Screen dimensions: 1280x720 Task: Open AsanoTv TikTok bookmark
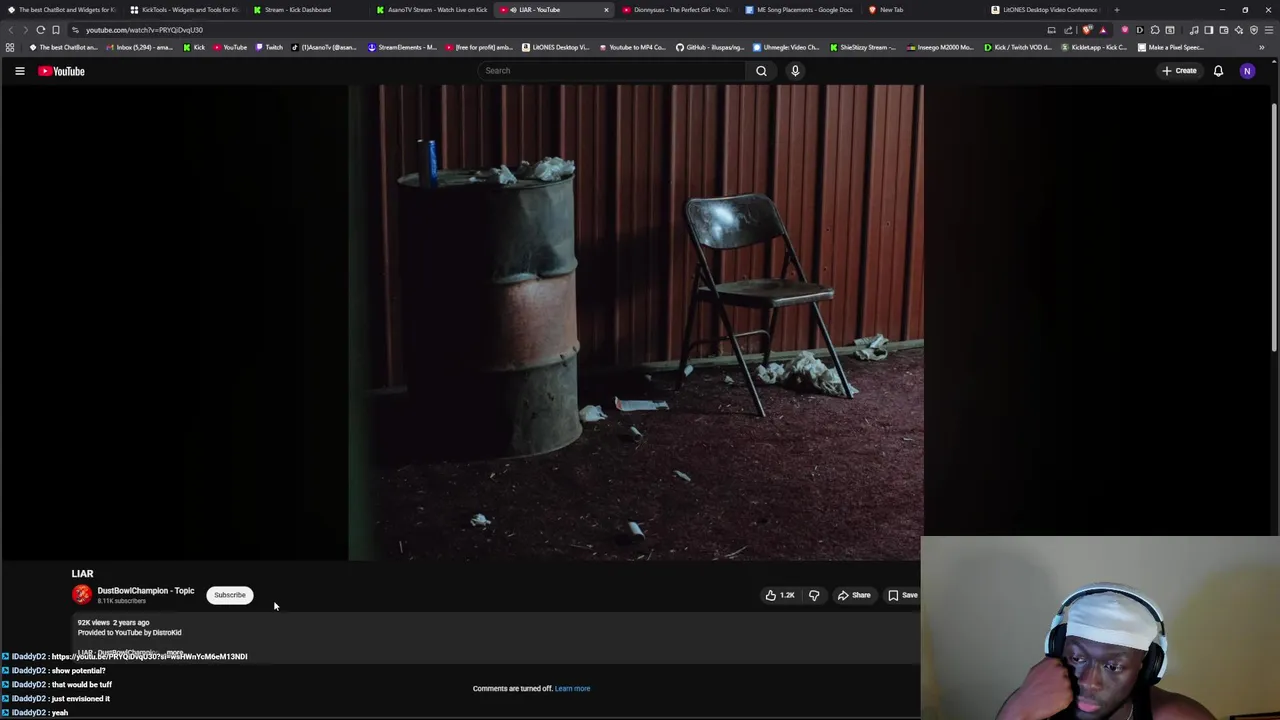pos(324,47)
